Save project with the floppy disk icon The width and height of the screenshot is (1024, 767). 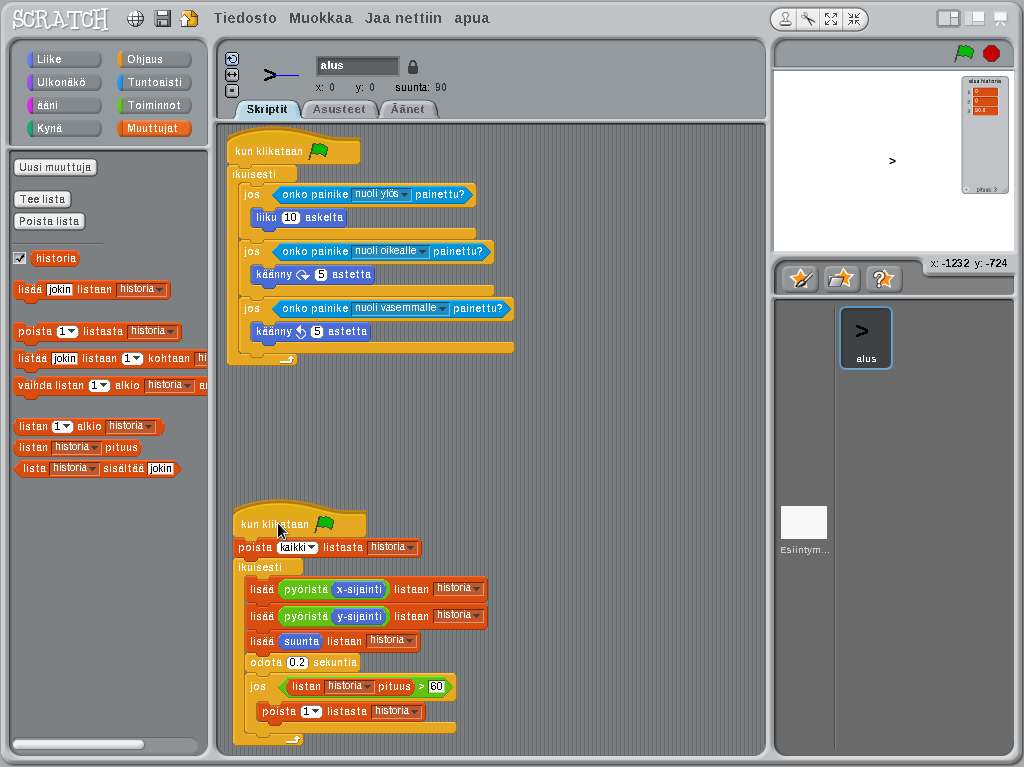tap(163, 18)
